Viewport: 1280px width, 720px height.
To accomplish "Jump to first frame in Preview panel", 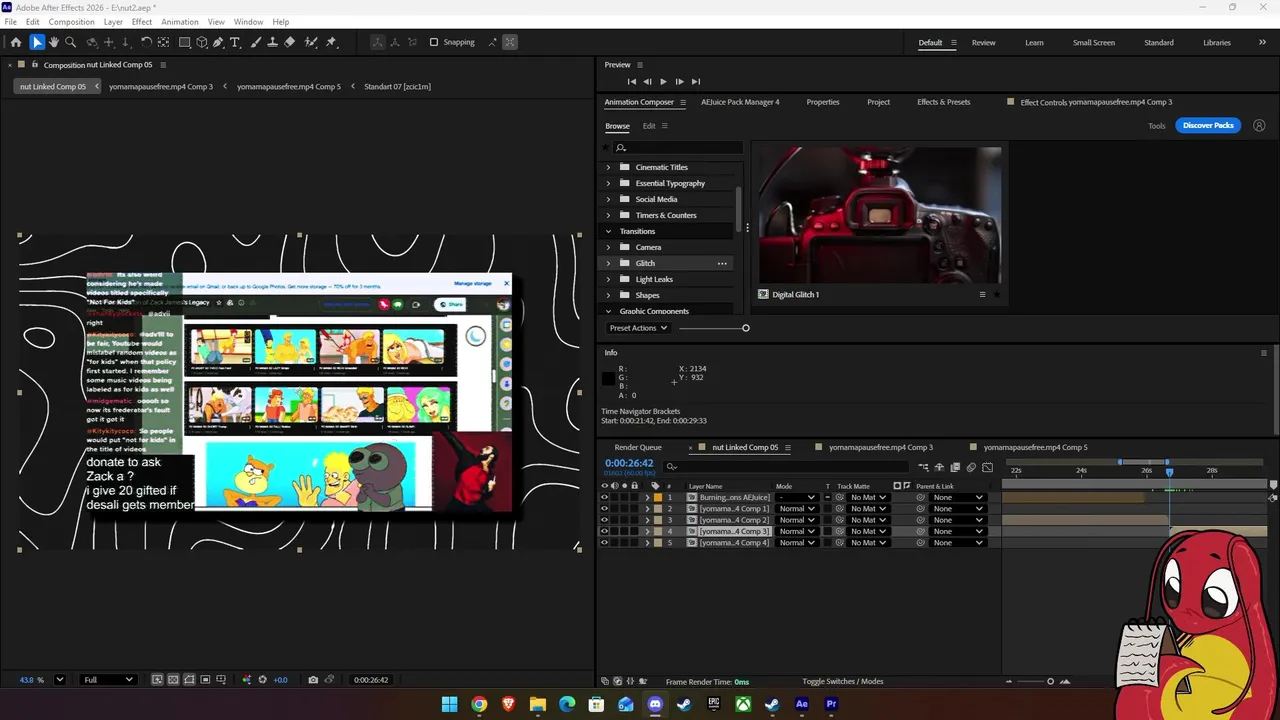I will (x=632, y=81).
